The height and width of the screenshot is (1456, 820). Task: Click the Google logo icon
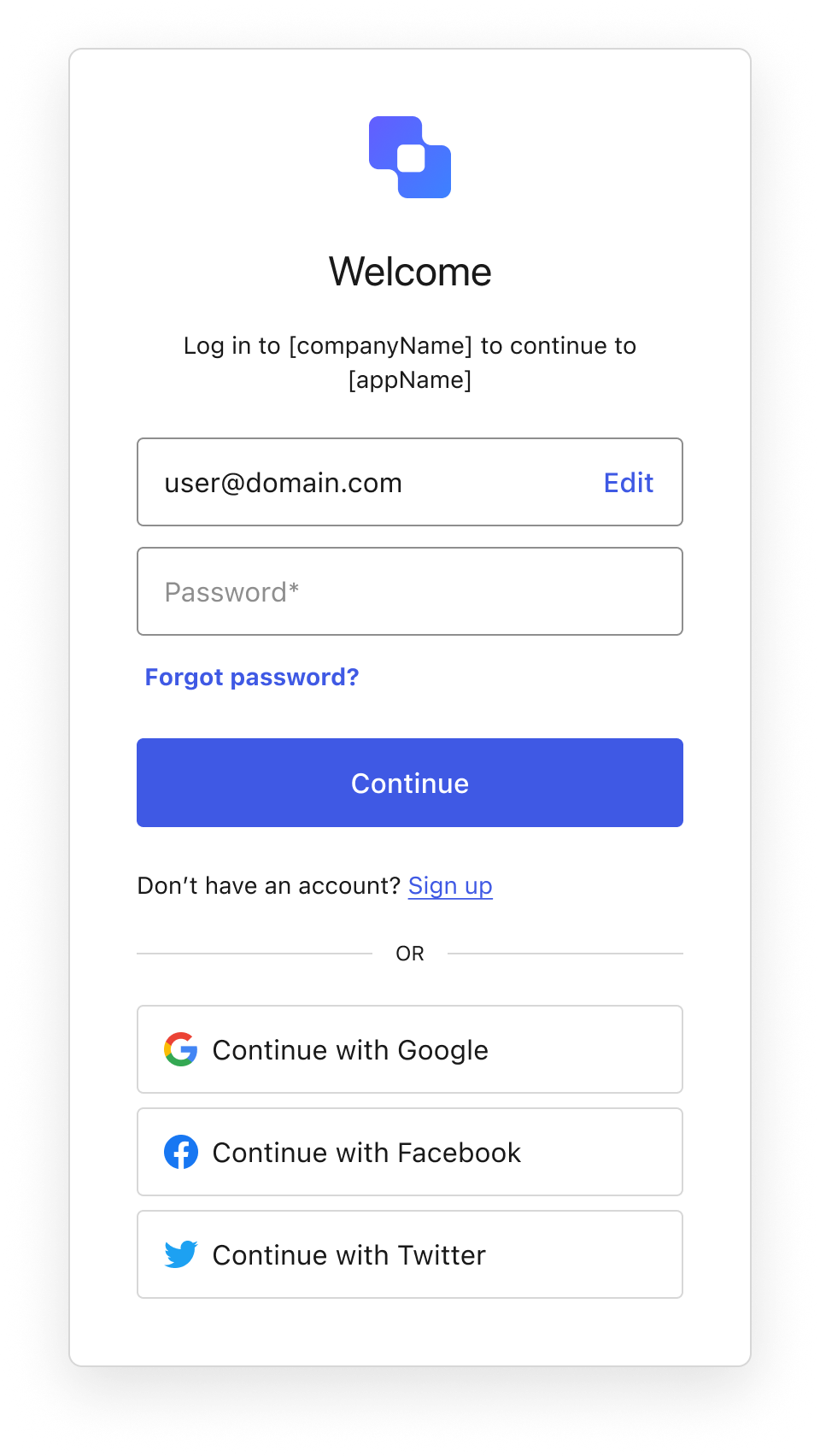click(181, 1049)
